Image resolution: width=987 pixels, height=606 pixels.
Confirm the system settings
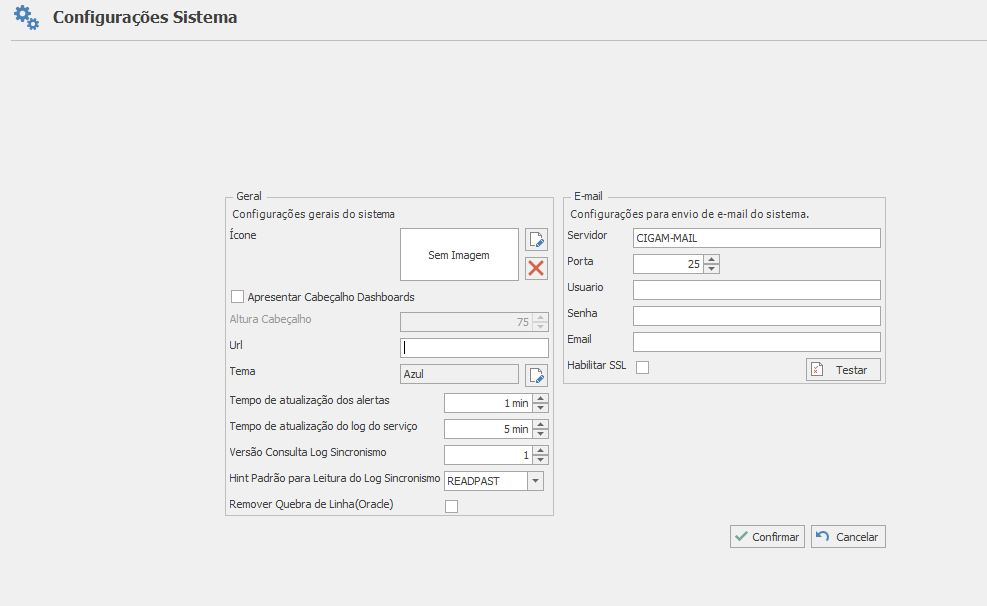click(767, 537)
